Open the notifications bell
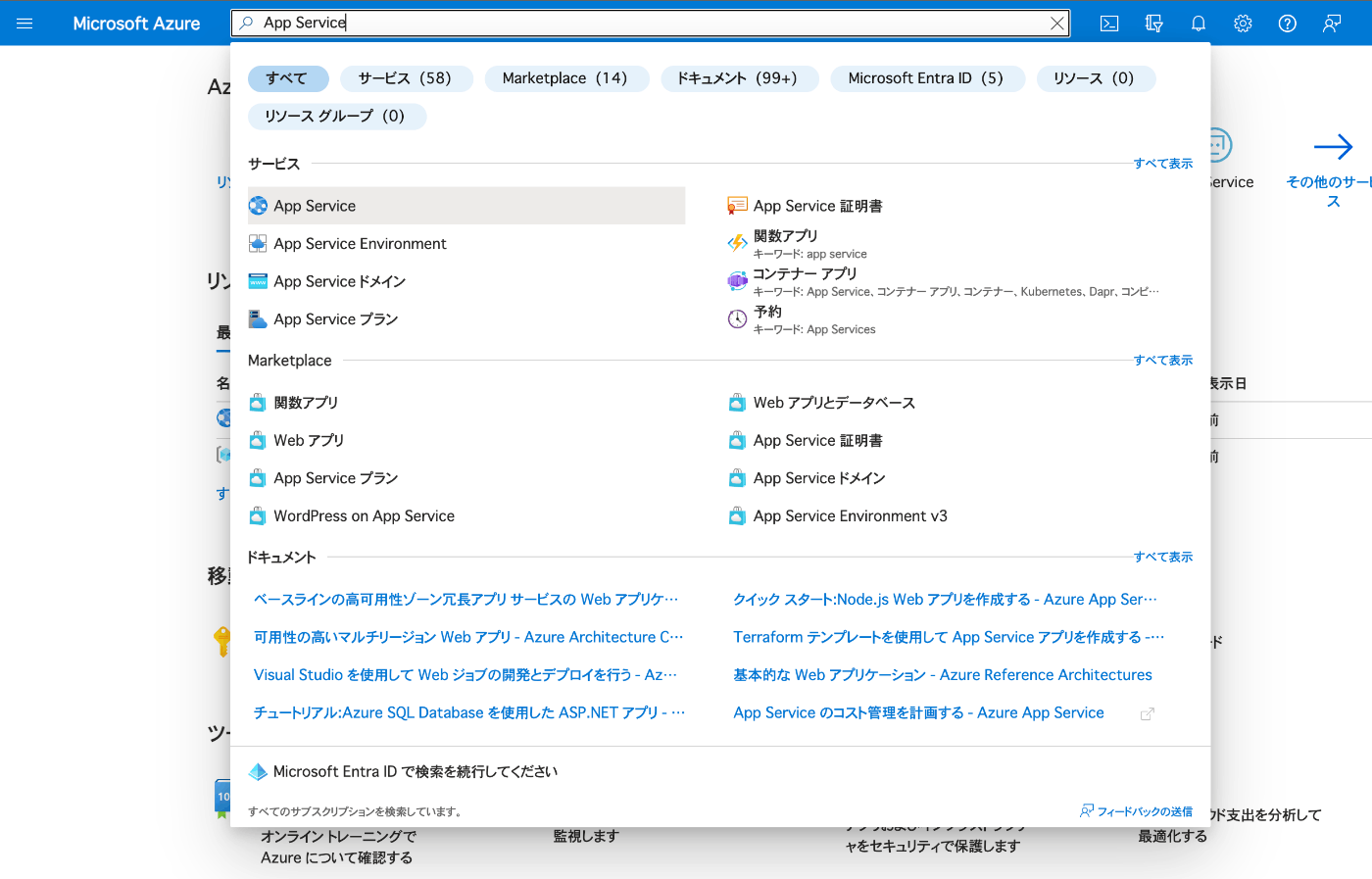 (1198, 24)
